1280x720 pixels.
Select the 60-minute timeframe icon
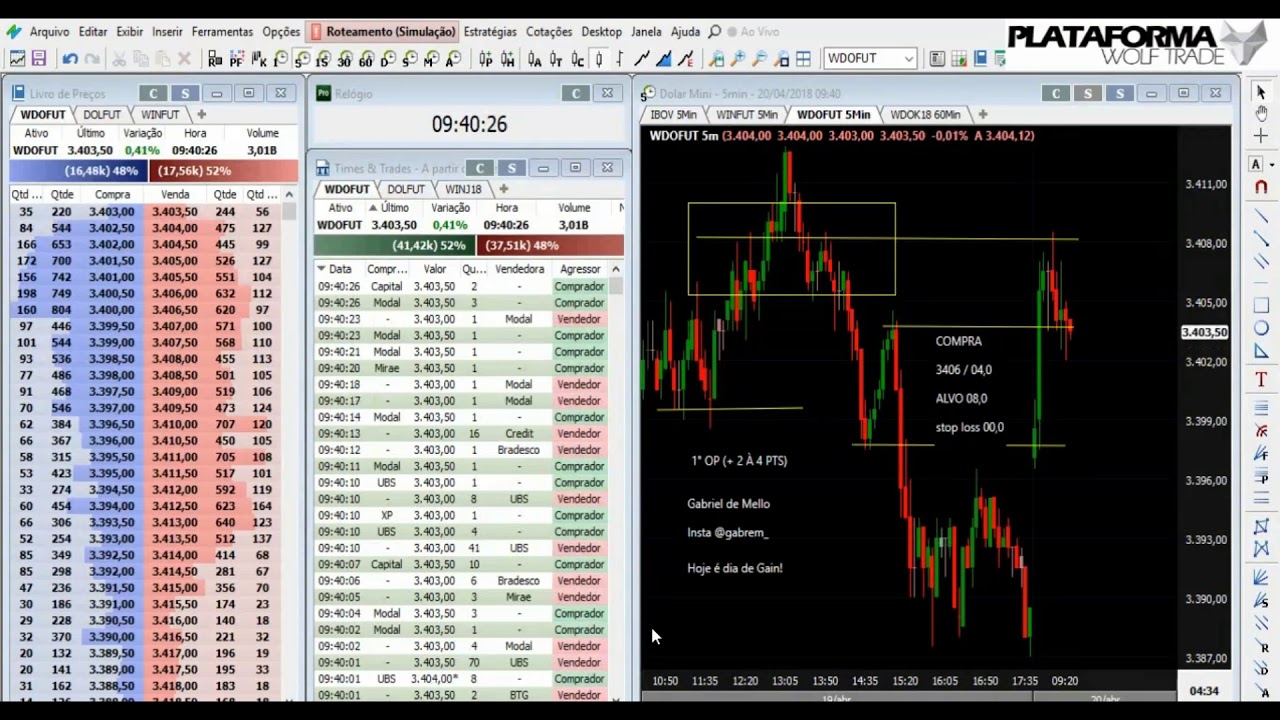tap(366, 60)
